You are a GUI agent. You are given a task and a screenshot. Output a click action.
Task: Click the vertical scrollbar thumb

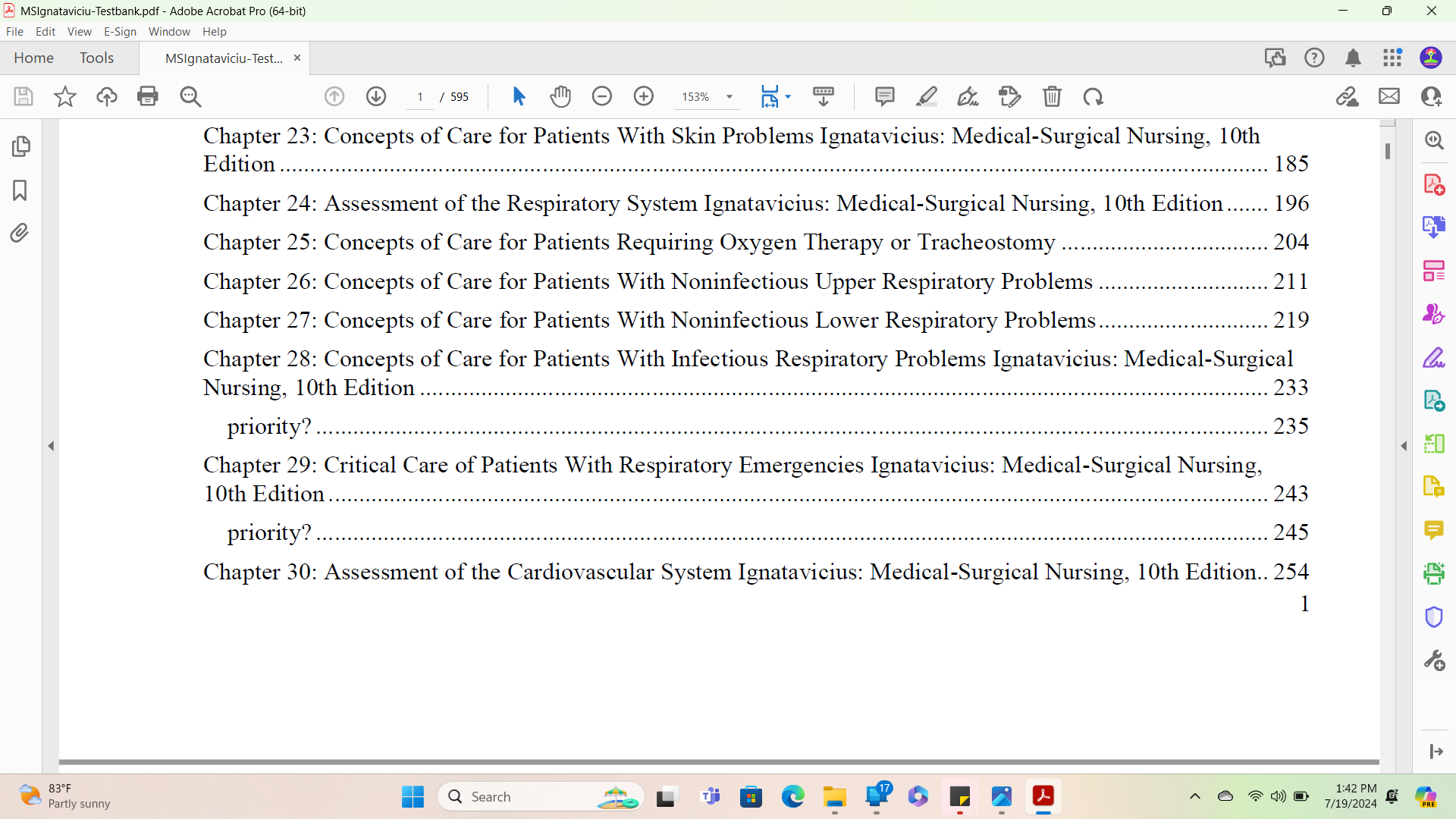coord(1387,152)
